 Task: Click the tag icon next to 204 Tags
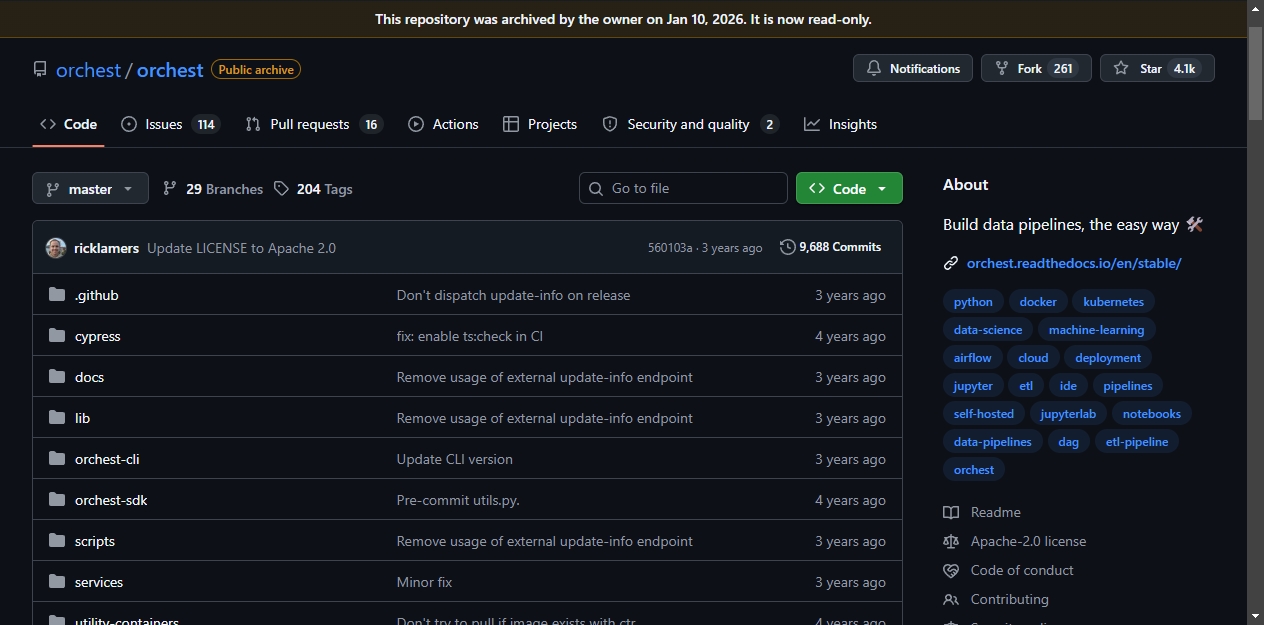pos(281,188)
